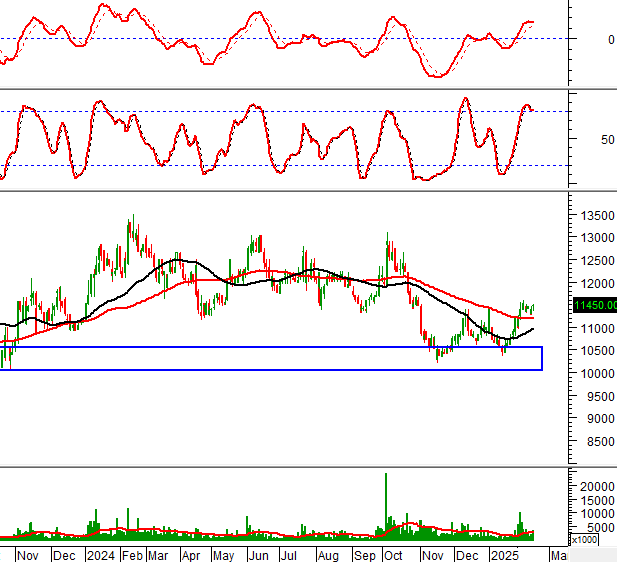Image resolution: width=617 pixels, height=562 pixels.
Task: Click the Jul month label
Action: tap(288, 556)
